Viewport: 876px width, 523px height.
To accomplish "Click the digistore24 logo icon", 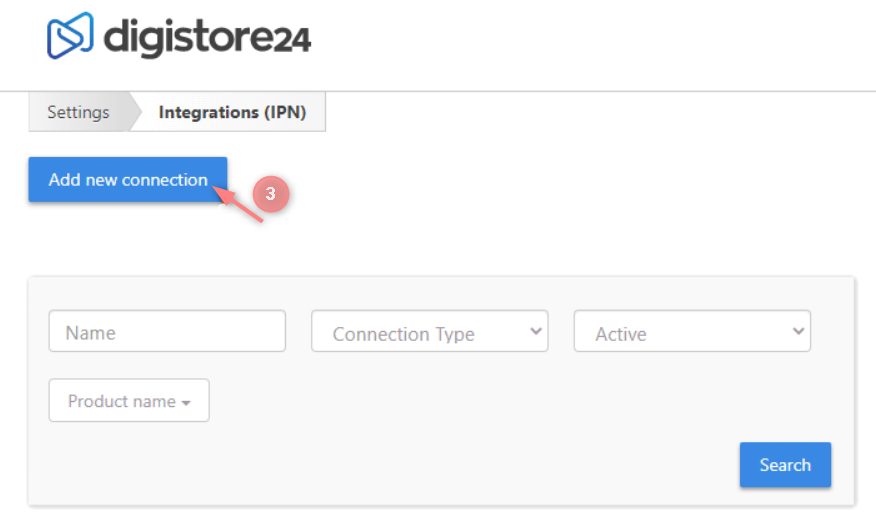I will [70, 35].
